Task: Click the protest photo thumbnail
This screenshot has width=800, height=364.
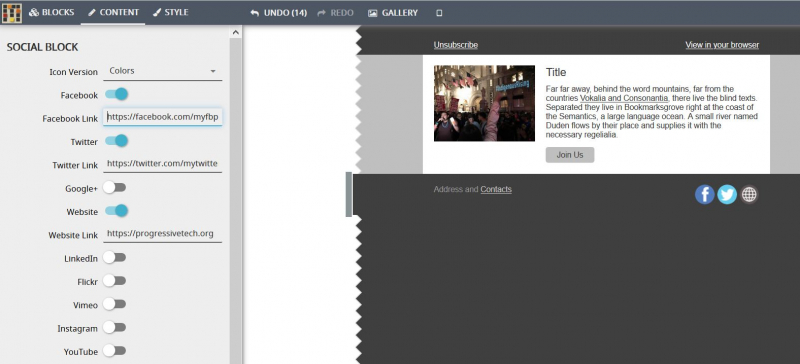Action: (x=484, y=103)
